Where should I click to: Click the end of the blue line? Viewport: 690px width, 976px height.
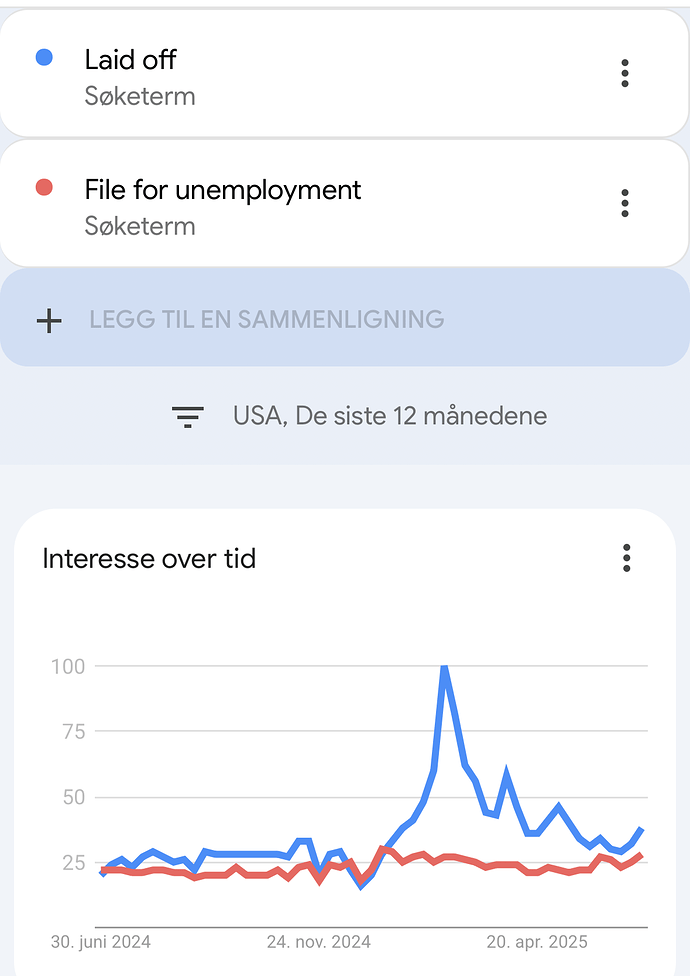[641, 830]
